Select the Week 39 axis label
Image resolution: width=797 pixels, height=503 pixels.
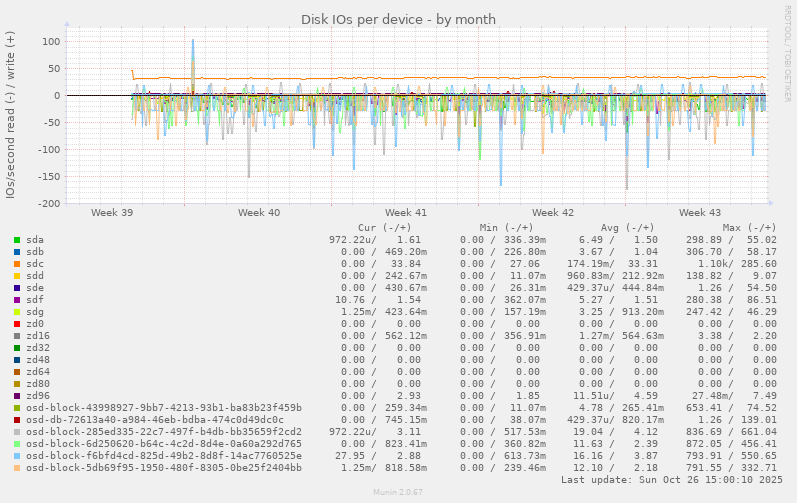(112, 213)
